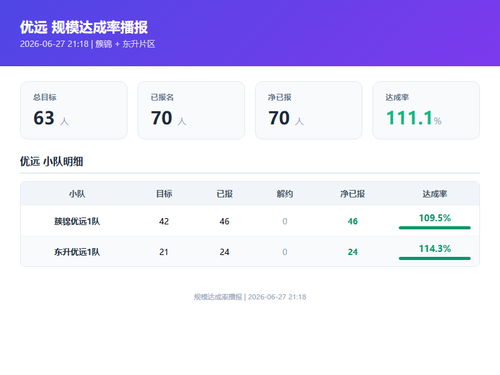
Task: Click green 净已报 value 46
Action: (353, 221)
